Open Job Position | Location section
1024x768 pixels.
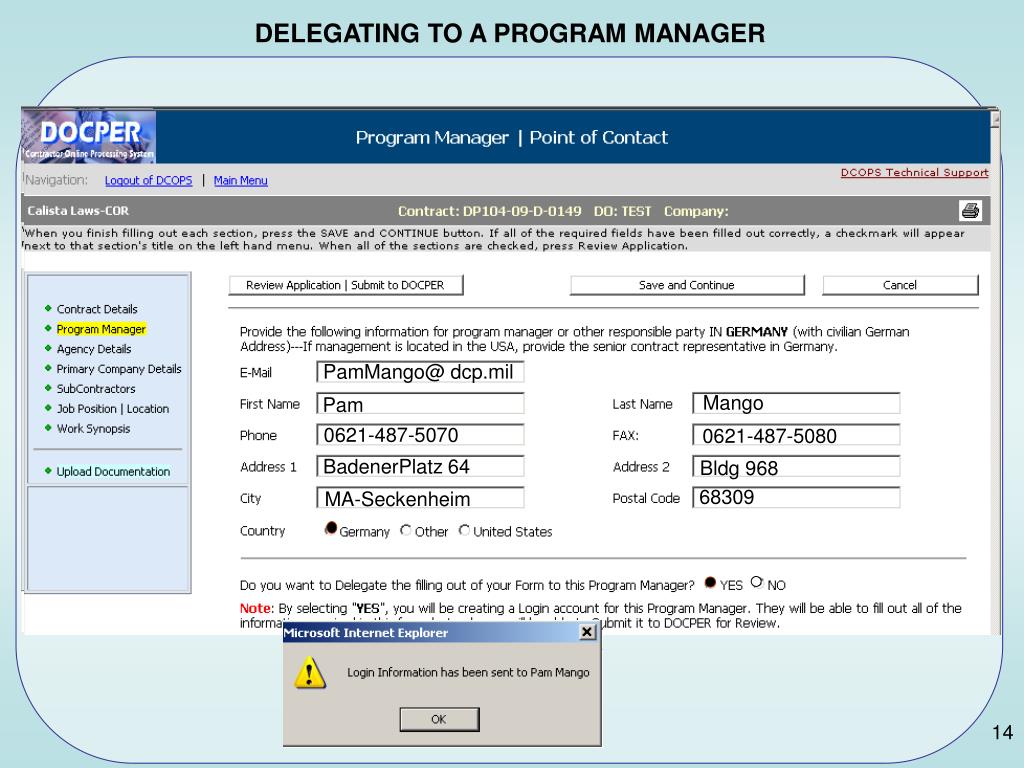[x=112, y=409]
